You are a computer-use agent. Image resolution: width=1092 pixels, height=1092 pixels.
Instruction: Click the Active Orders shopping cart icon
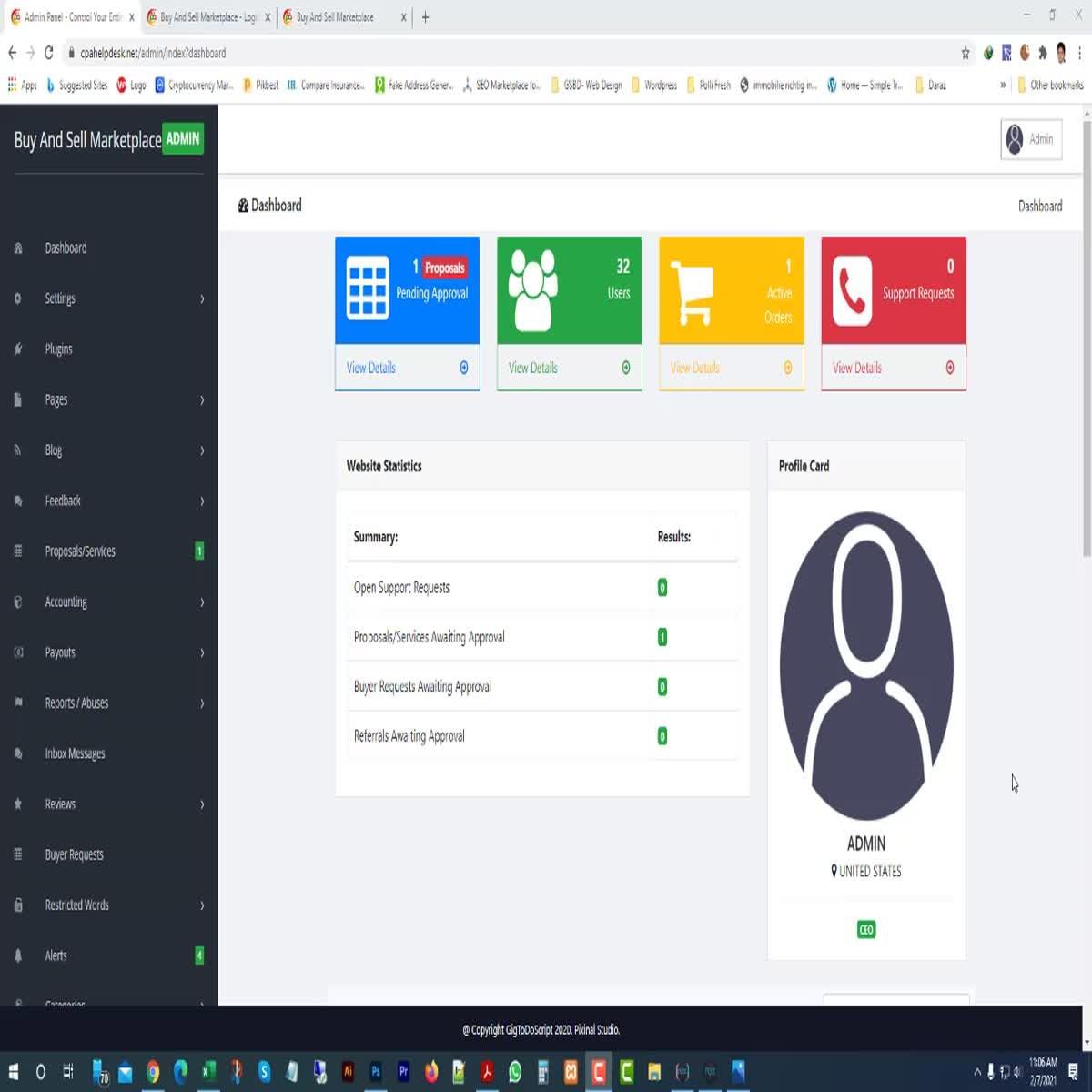(692, 291)
